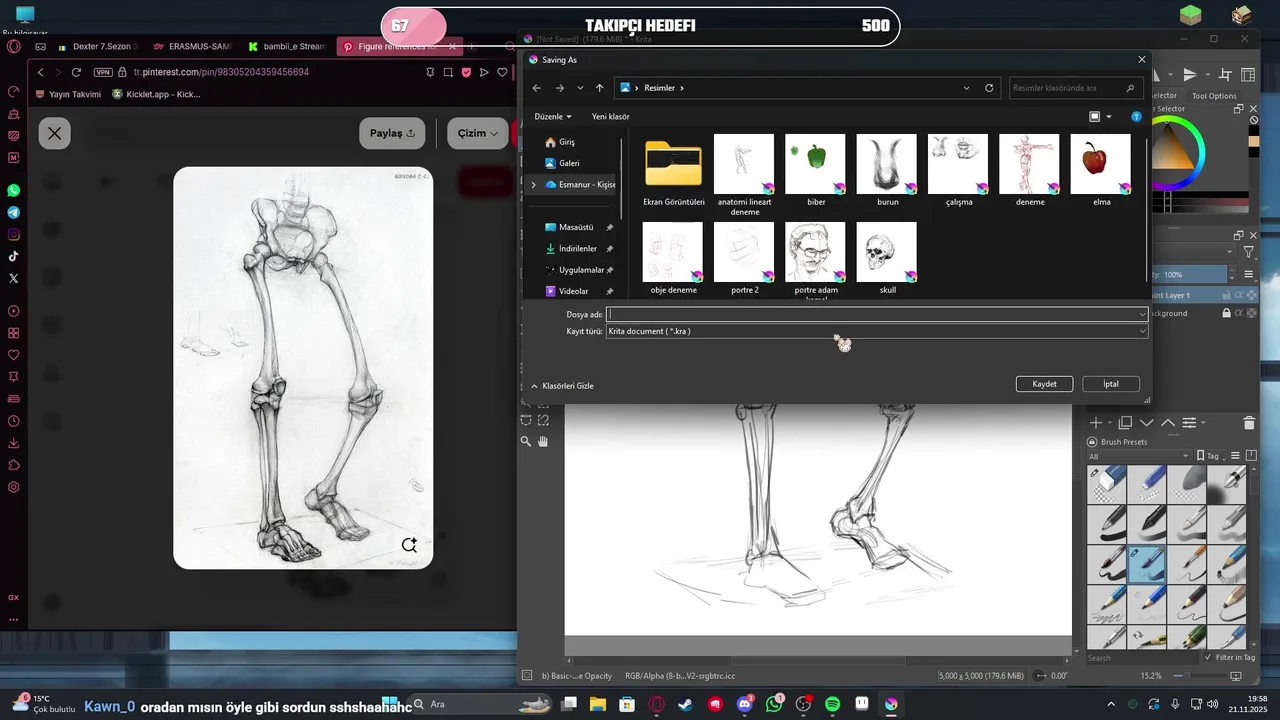
Task: Open Spotify from the taskbar
Action: click(832, 704)
